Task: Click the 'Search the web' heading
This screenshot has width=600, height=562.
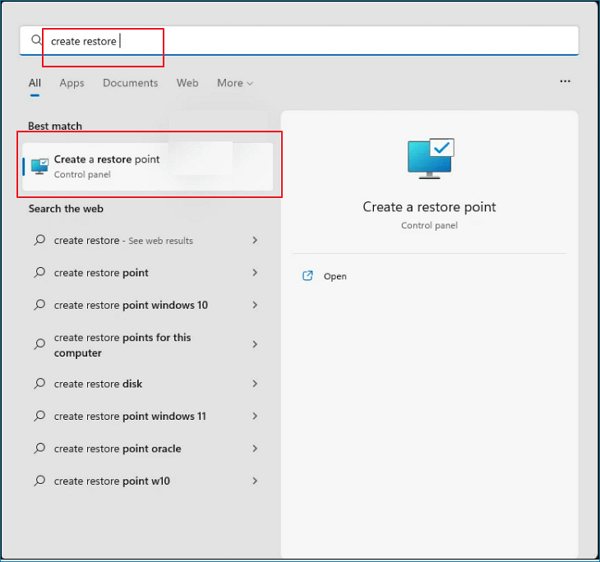Action: (66, 209)
